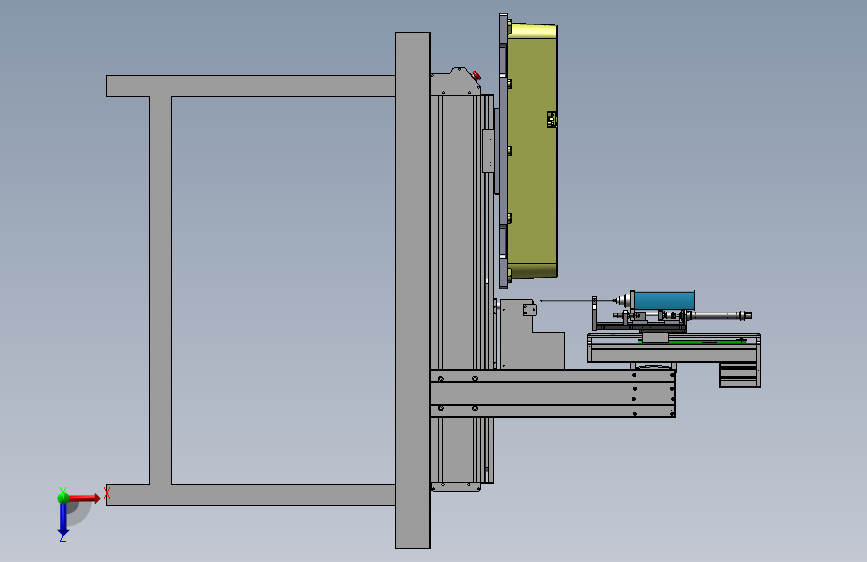Select the horizontal cantilever arm rail with bolts
867x562 pixels.
553,393
